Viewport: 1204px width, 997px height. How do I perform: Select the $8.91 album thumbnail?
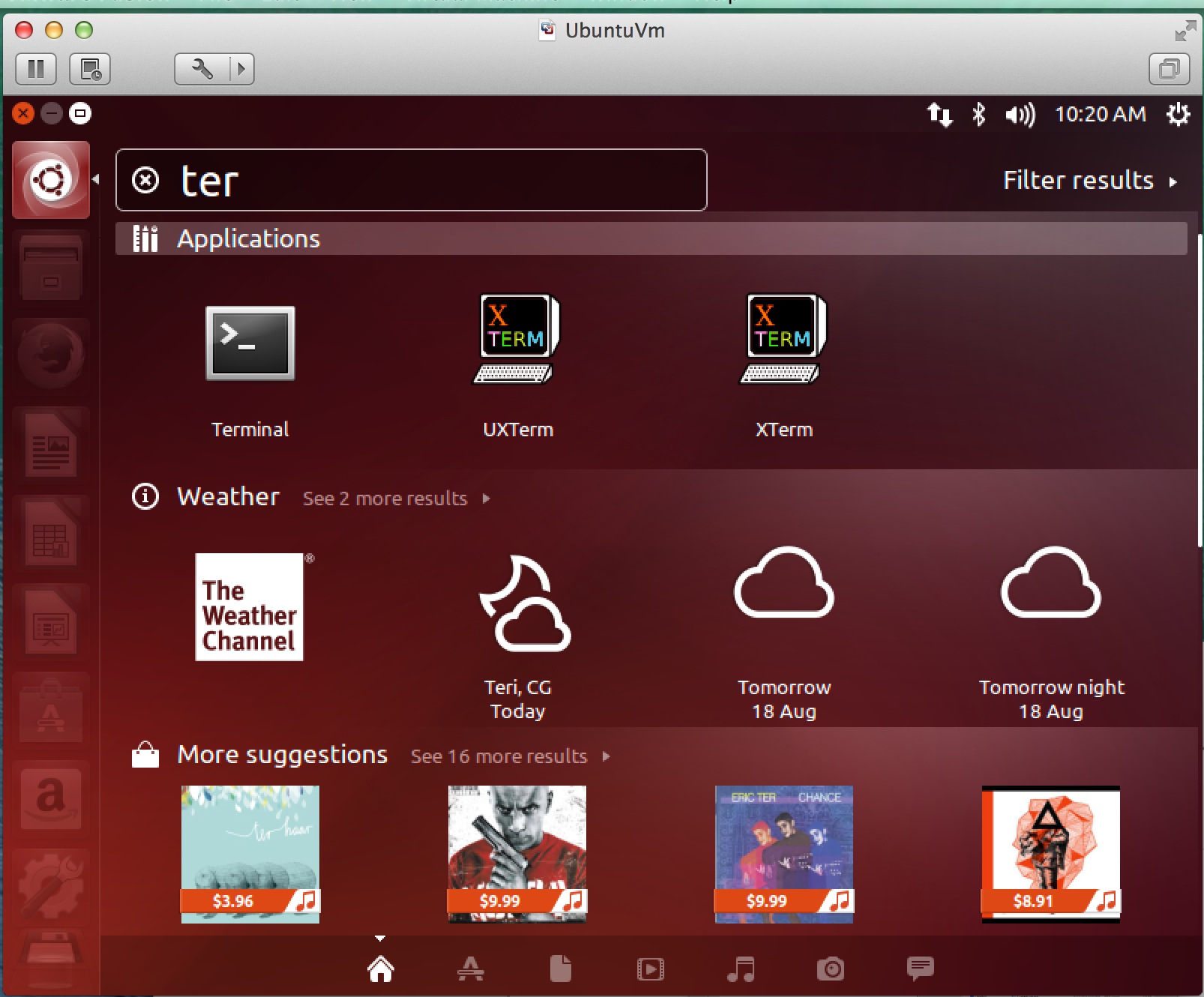click(x=1050, y=854)
